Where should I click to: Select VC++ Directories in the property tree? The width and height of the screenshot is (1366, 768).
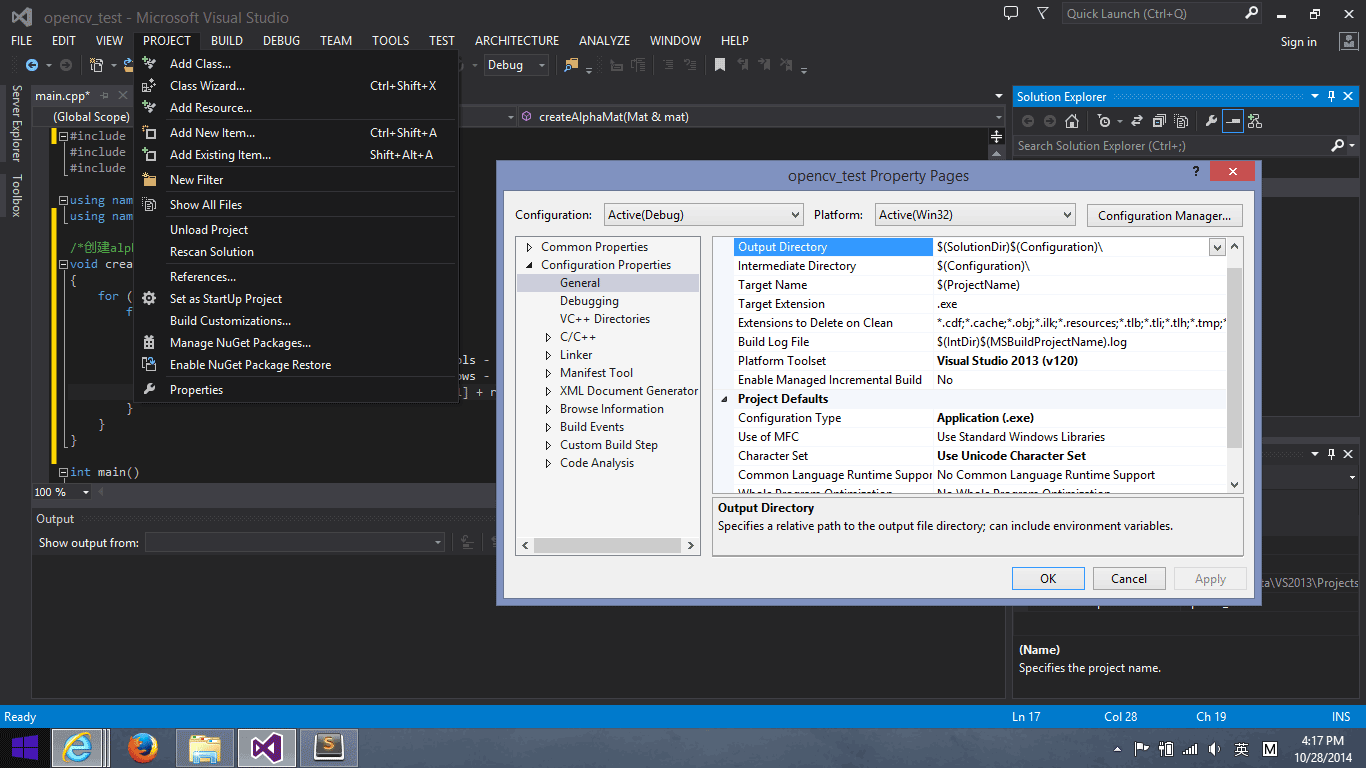click(x=605, y=319)
